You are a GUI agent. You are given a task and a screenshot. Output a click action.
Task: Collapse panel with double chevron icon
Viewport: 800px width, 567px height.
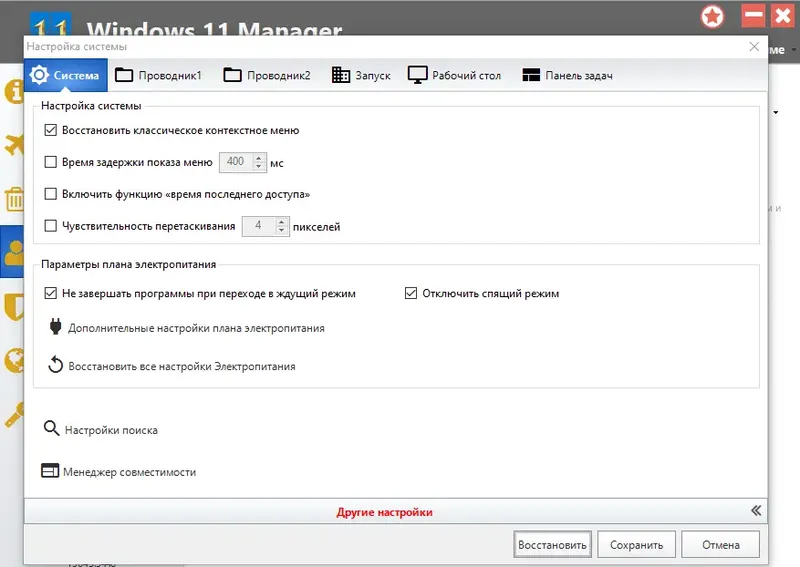(x=756, y=510)
